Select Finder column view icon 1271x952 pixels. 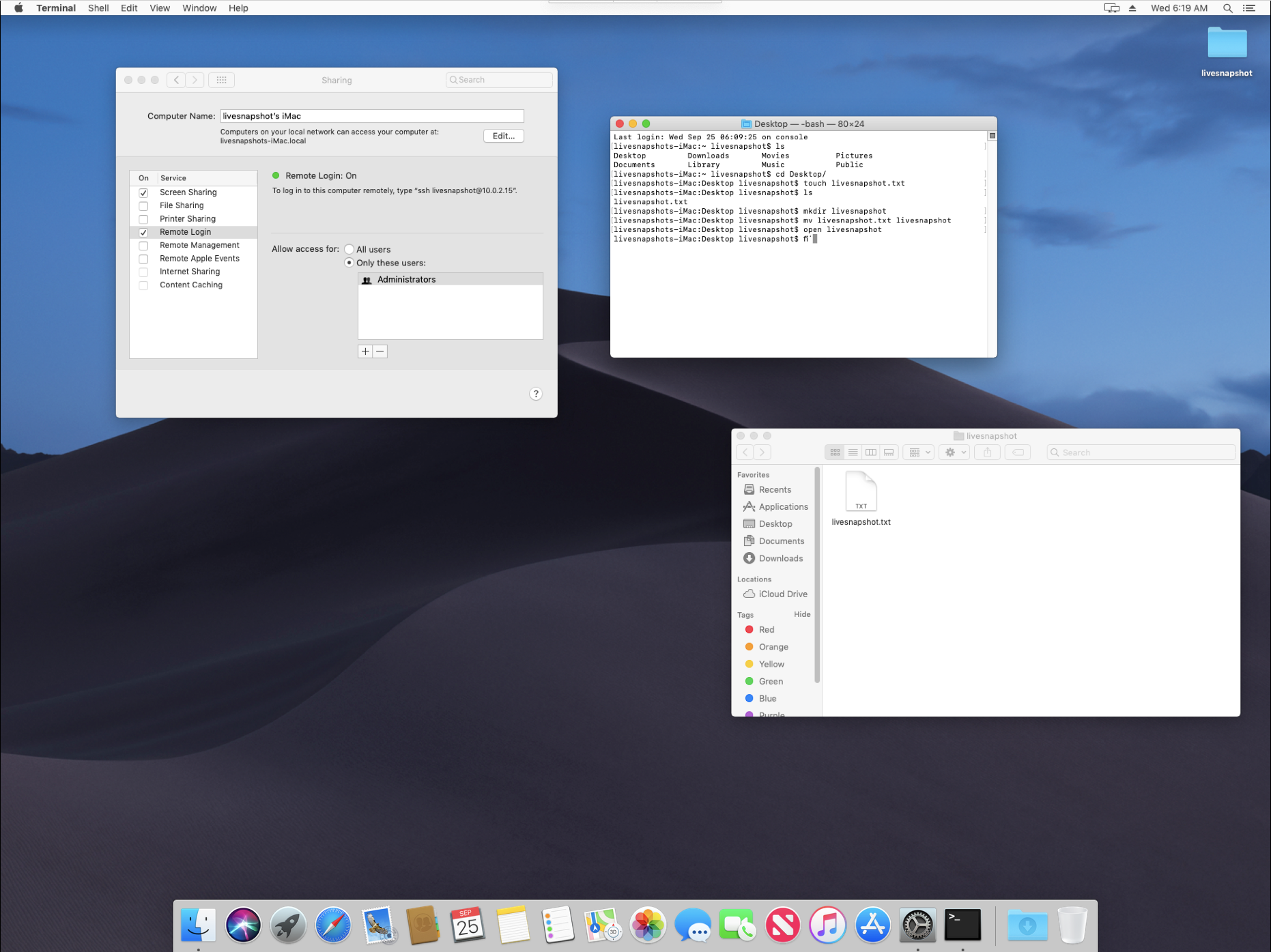871,452
